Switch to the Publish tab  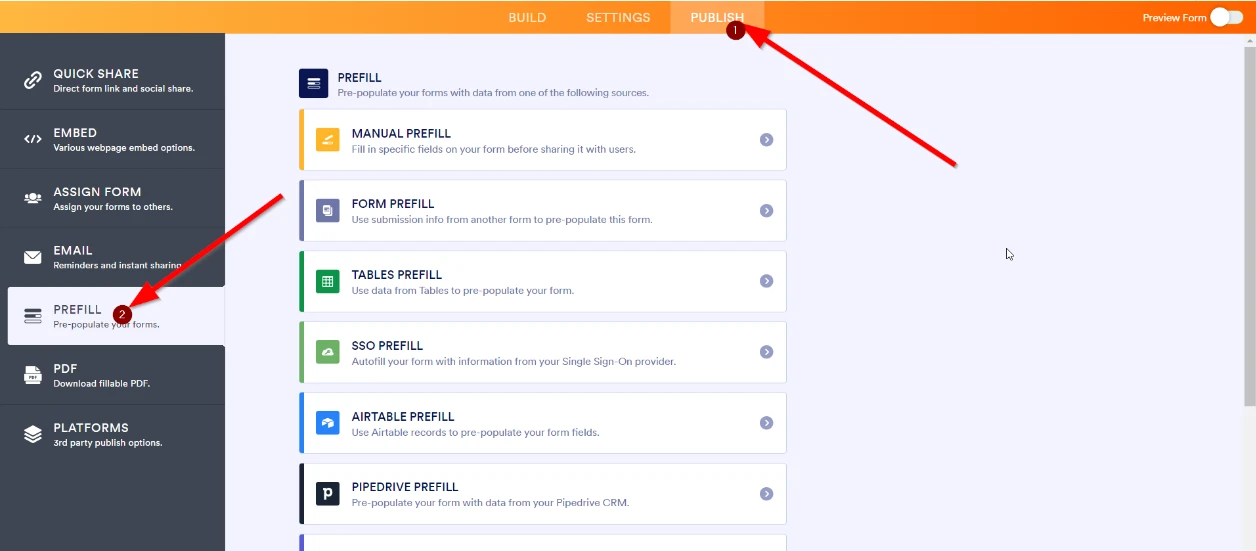point(717,17)
